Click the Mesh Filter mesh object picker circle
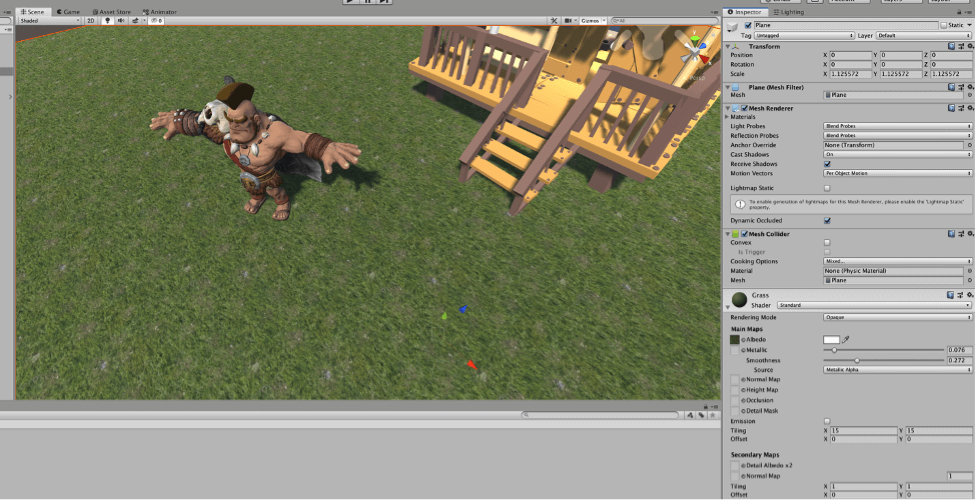The image size is (975, 500). [969, 95]
